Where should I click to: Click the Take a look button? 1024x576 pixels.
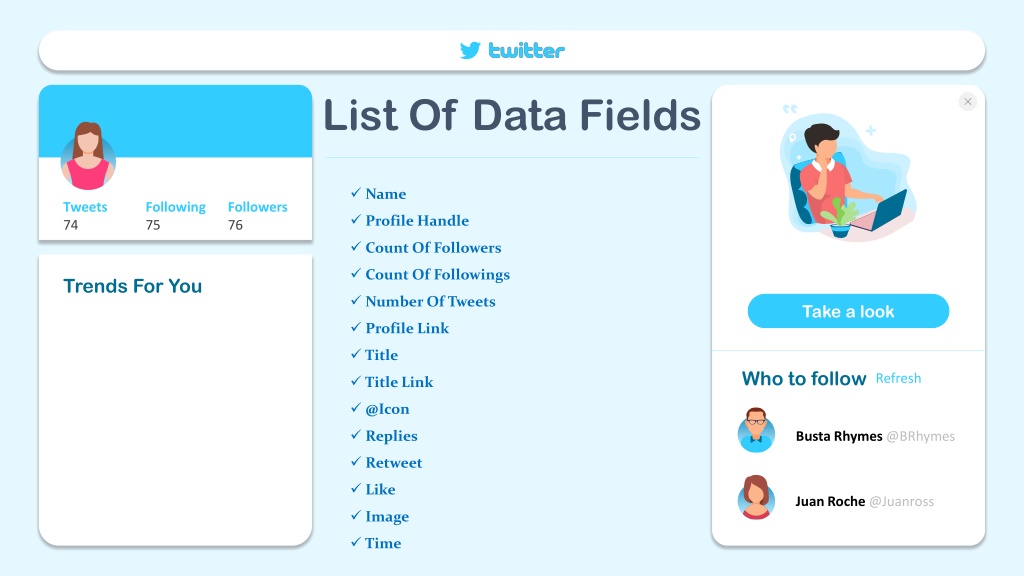[x=848, y=311]
